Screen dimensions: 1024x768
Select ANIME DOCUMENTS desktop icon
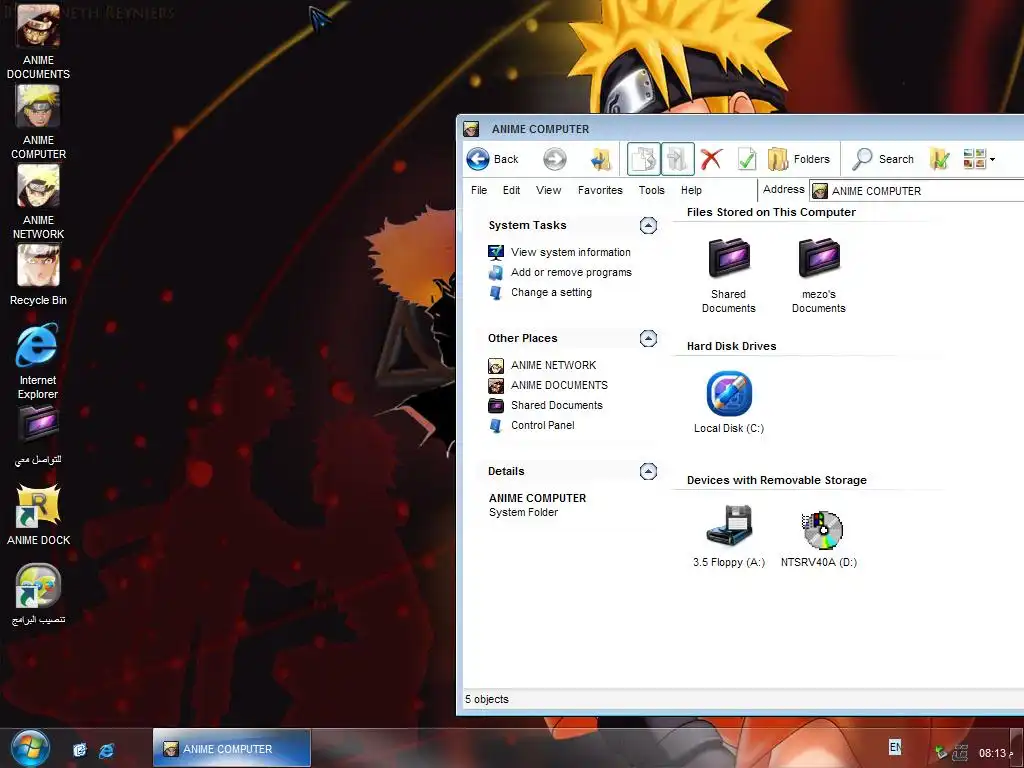pos(38,42)
